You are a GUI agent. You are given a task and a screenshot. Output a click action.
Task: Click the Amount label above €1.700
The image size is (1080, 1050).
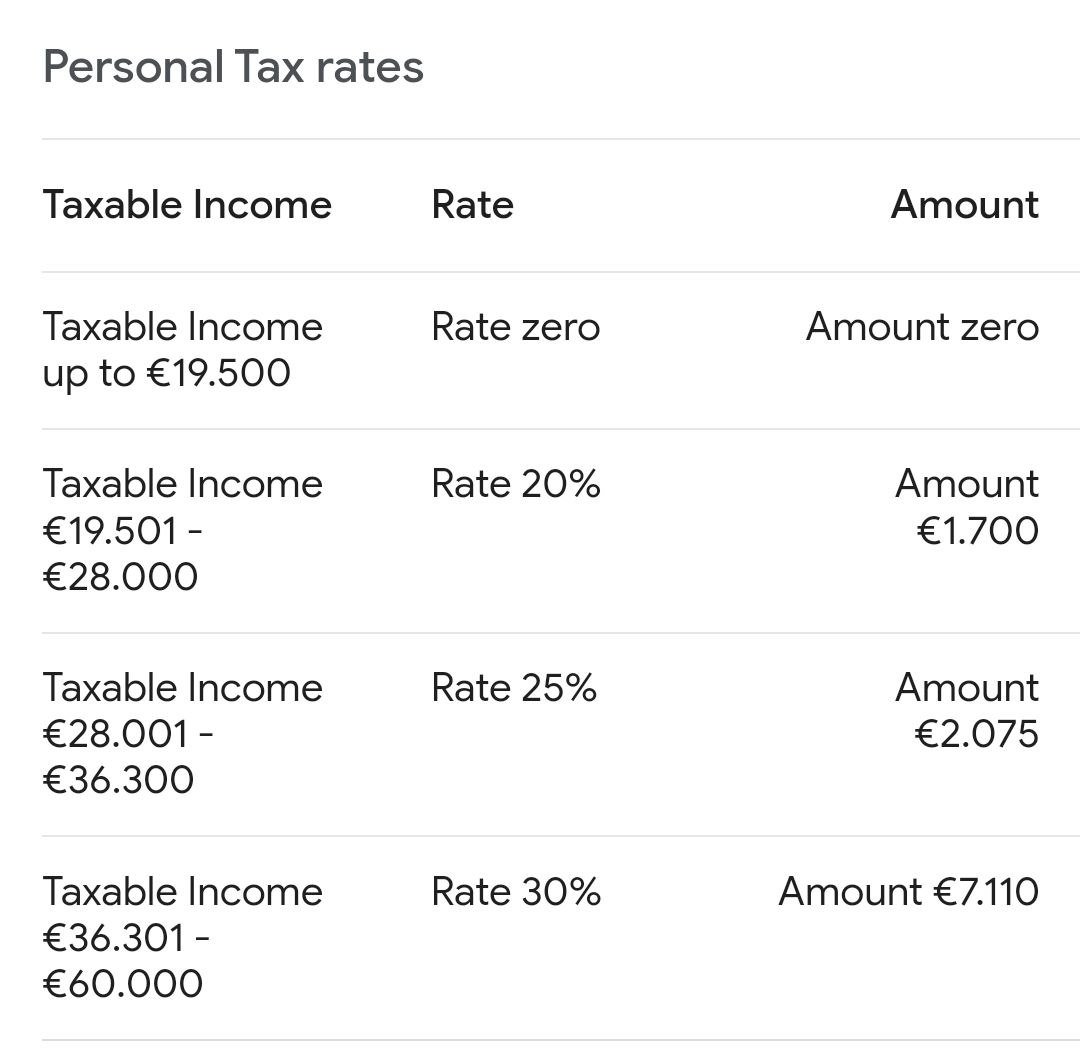click(966, 484)
